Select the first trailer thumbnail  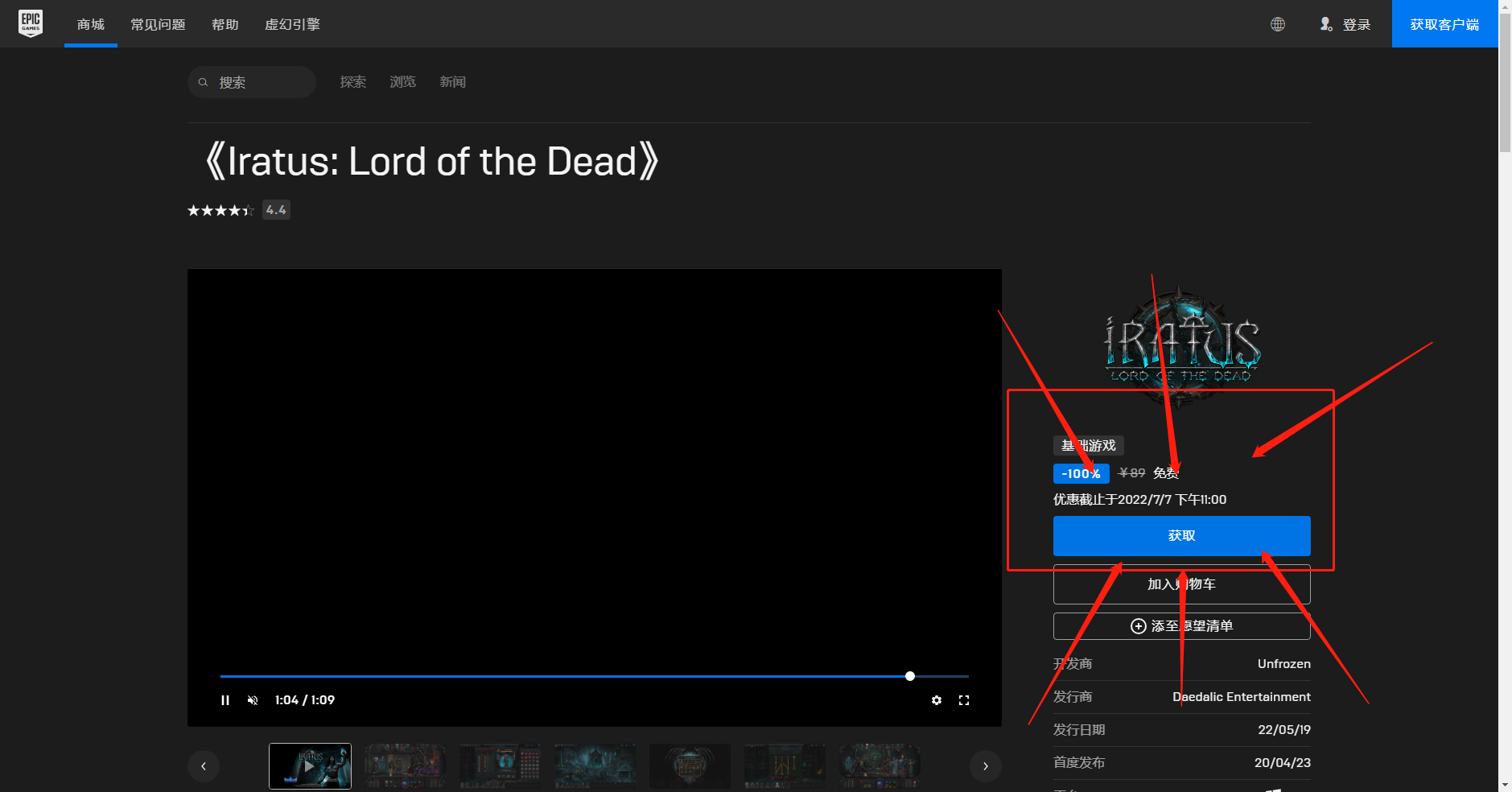[310, 766]
